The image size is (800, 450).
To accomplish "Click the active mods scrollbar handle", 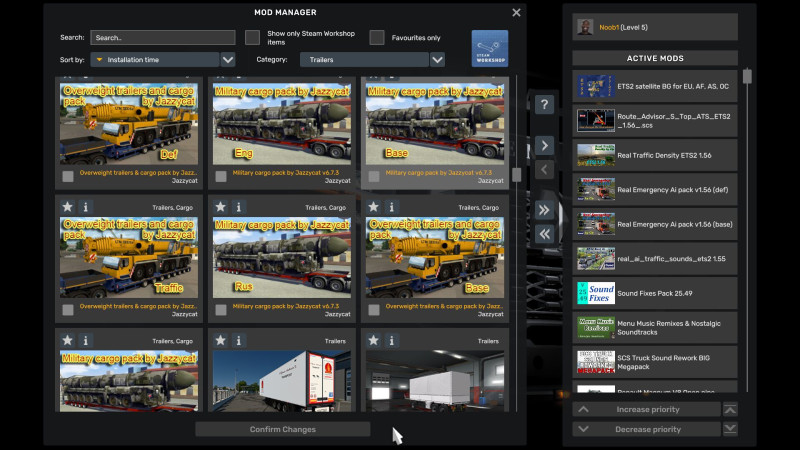I will point(747,76).
